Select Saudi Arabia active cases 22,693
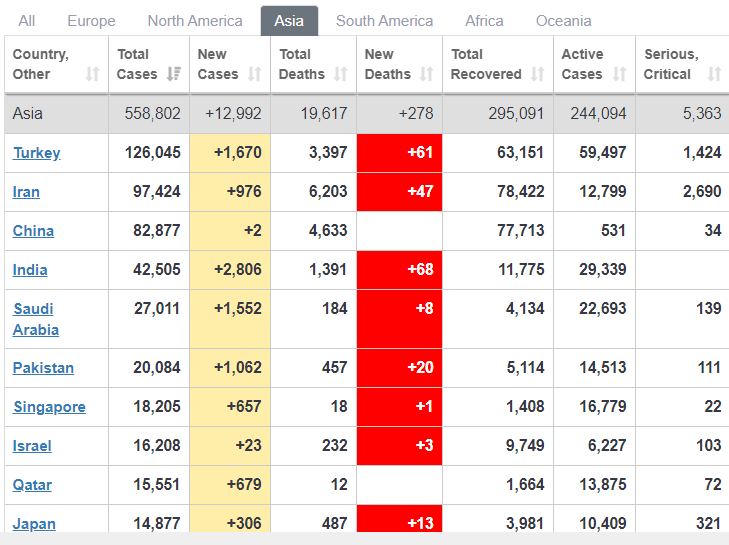Screen dimensions: 729x545 click(x=603, y=308)
